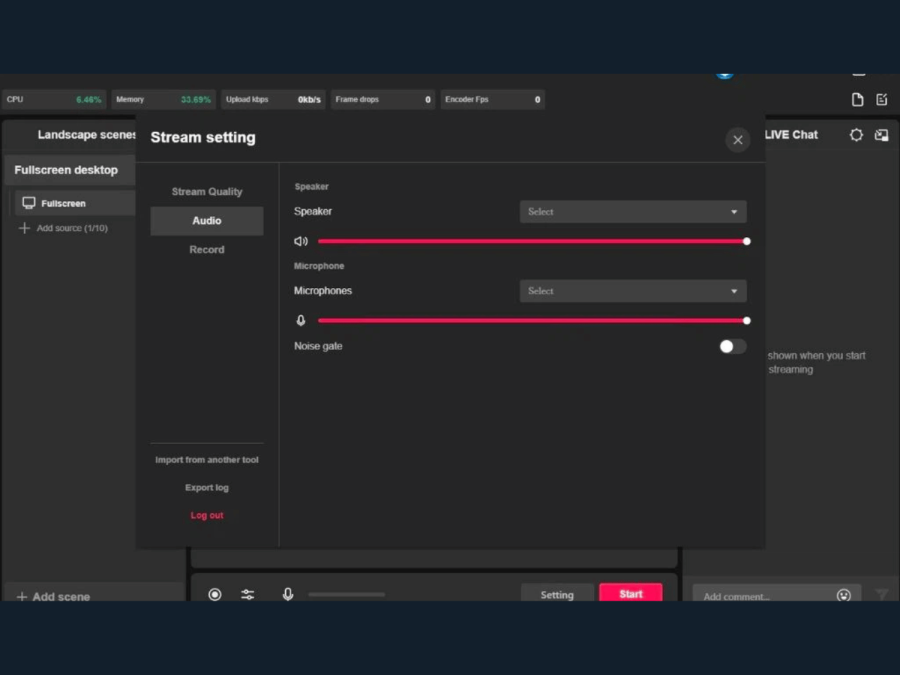Click the microphone volume slider track
Screen dimensions: 900x675
click(532, 320)
